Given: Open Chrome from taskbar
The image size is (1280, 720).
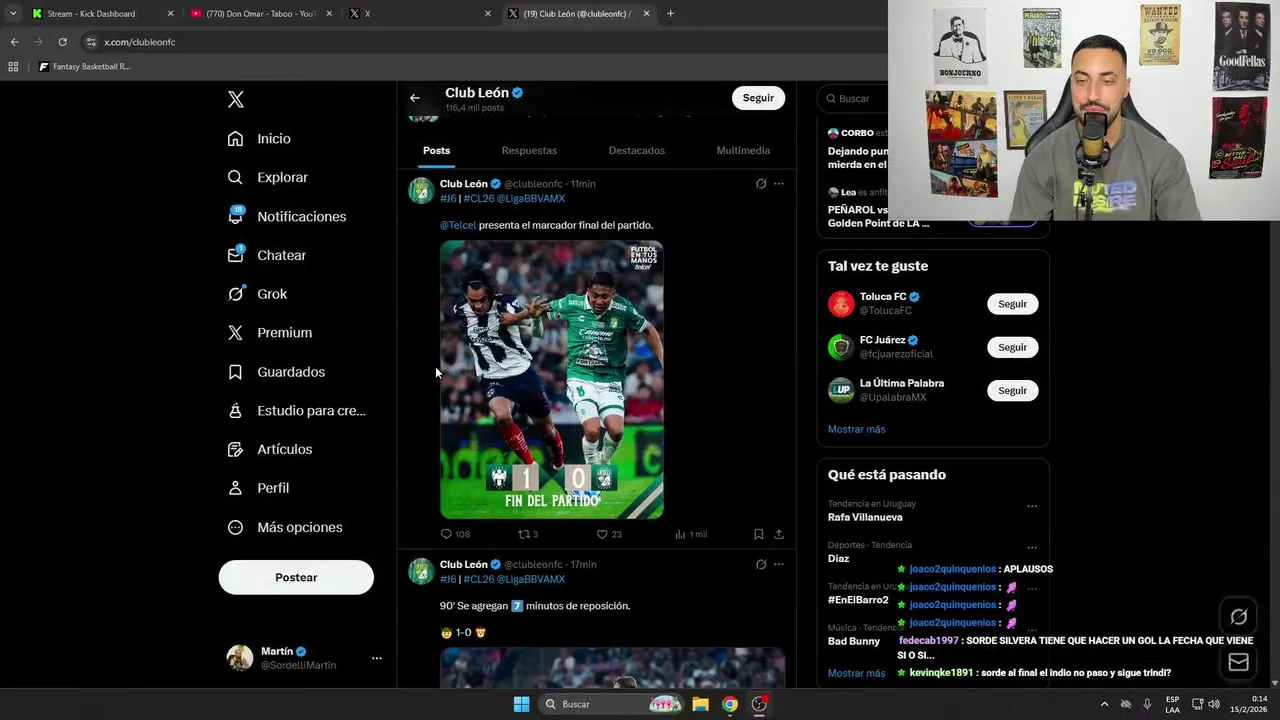Looking at the screenshot, I should pos(730,704).
